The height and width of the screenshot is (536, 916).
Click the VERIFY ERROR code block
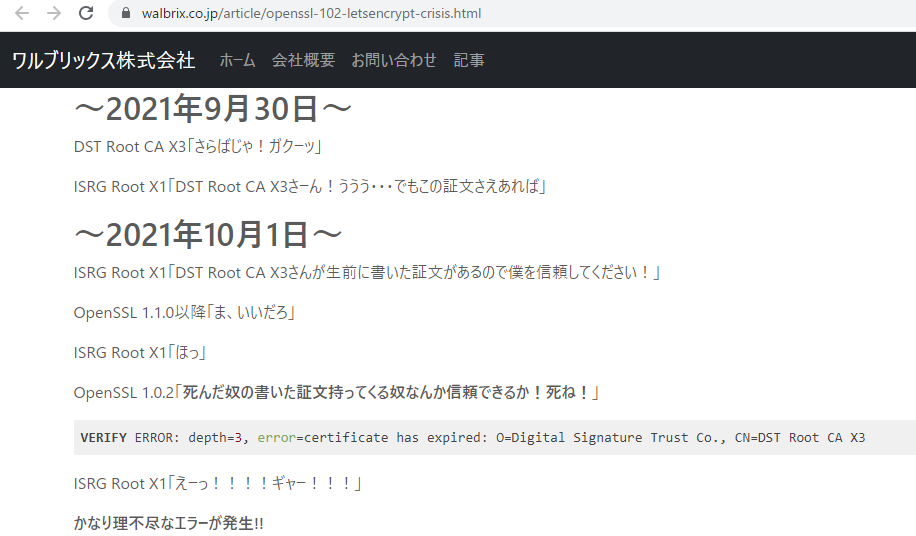point(473,438)
